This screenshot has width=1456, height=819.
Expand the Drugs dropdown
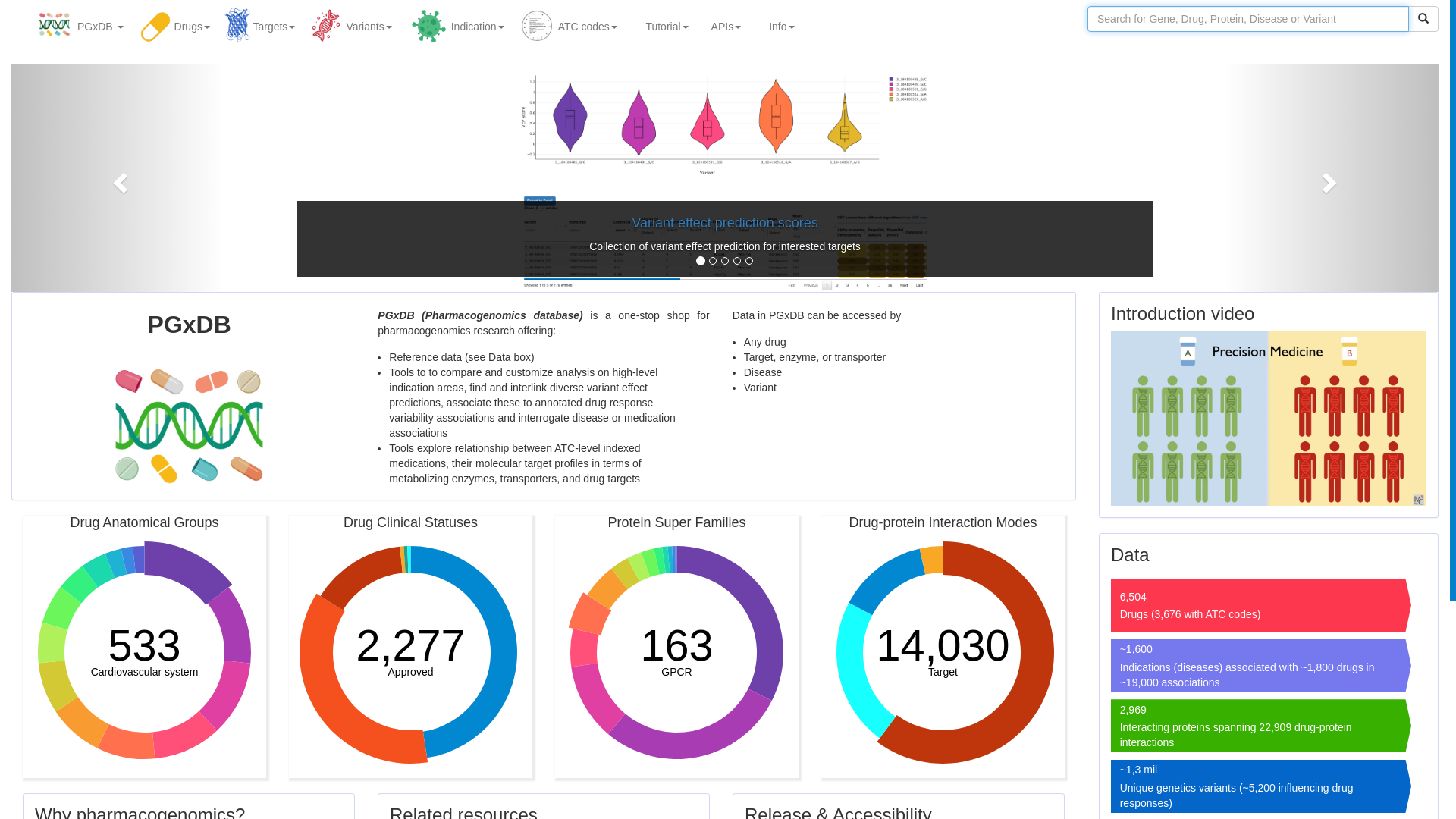192,27
